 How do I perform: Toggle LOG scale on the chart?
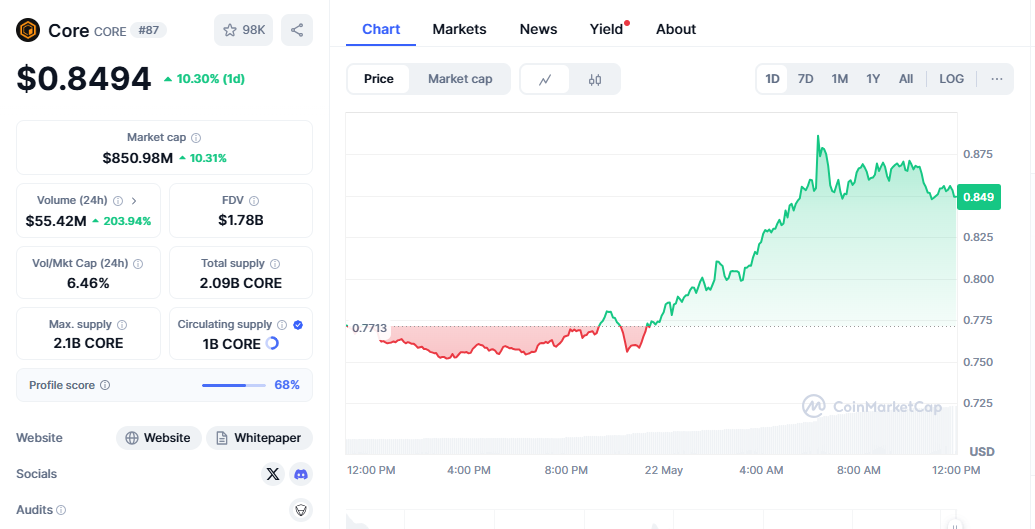click(x=951, y=79)
